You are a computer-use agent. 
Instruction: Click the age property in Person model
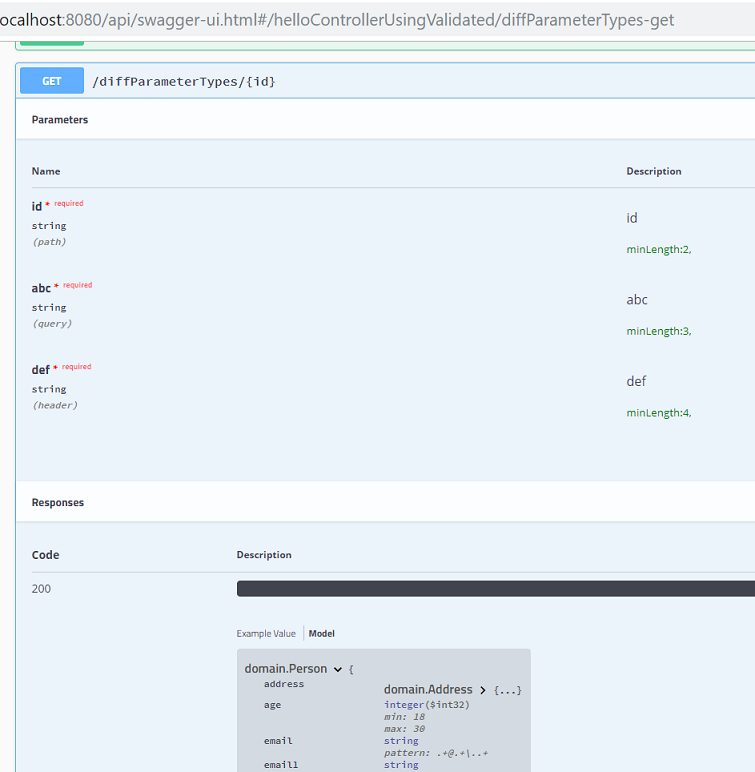pos(272,705)
